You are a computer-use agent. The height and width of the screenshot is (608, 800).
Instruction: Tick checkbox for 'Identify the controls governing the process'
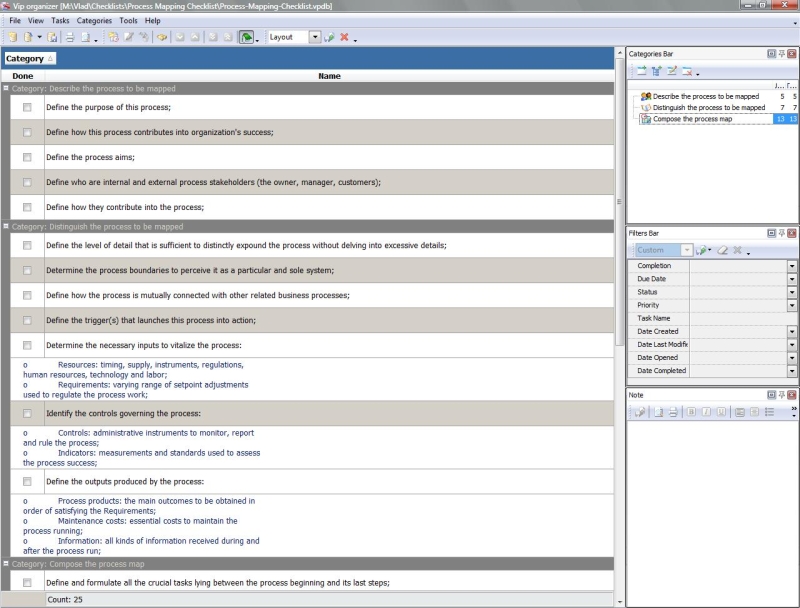click(27, 413)
